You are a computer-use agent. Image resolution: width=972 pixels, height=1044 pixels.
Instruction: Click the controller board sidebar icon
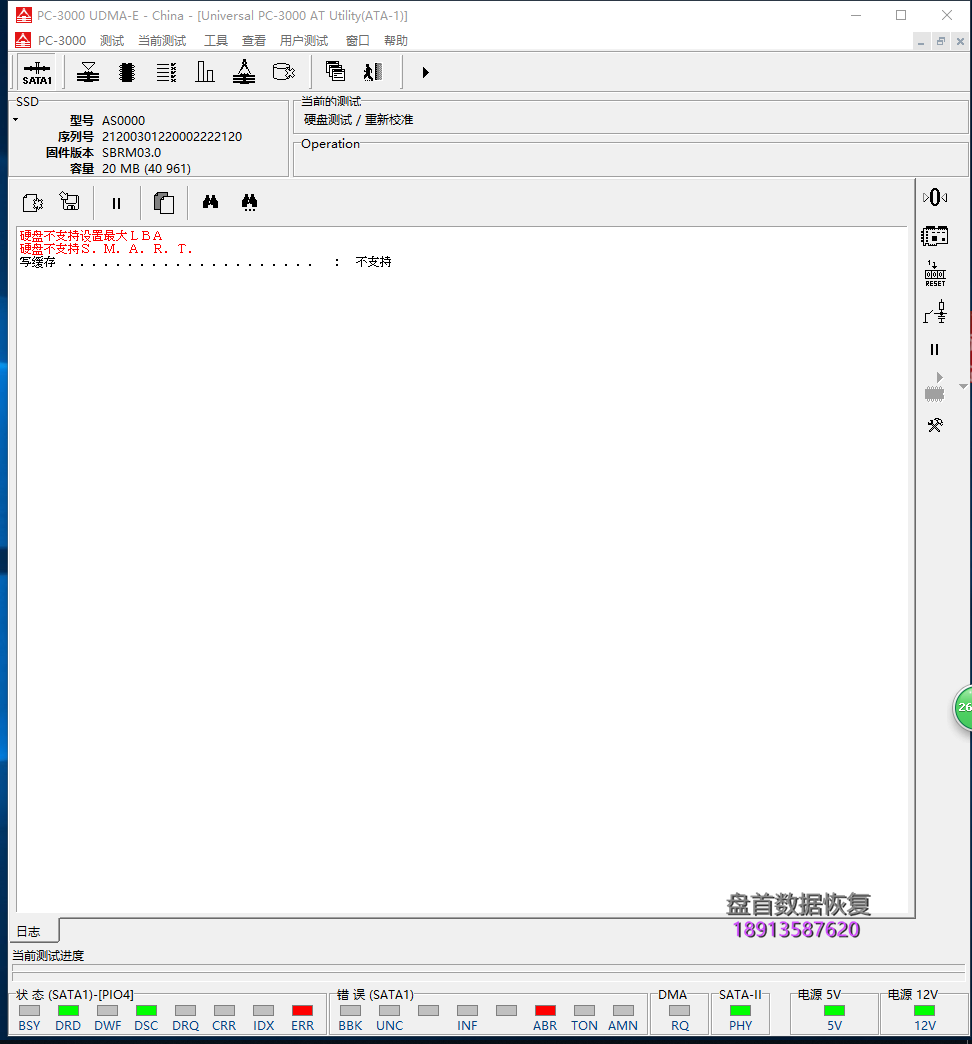coord(935,236)
